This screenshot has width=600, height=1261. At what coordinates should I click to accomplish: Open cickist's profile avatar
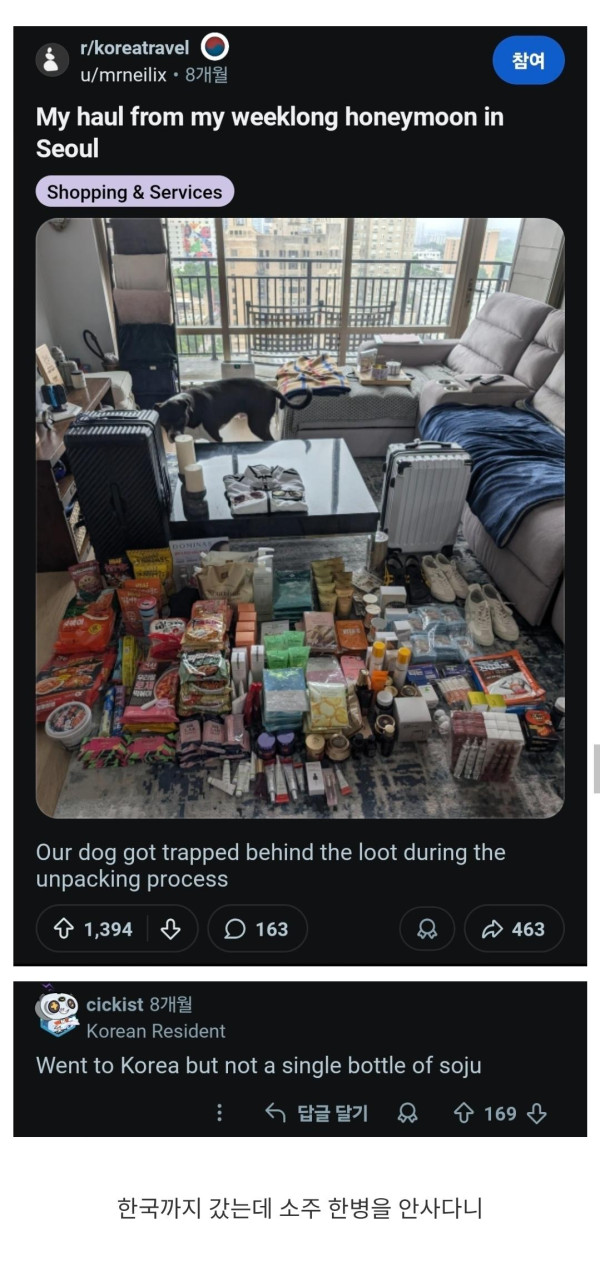click(56, 1012)
